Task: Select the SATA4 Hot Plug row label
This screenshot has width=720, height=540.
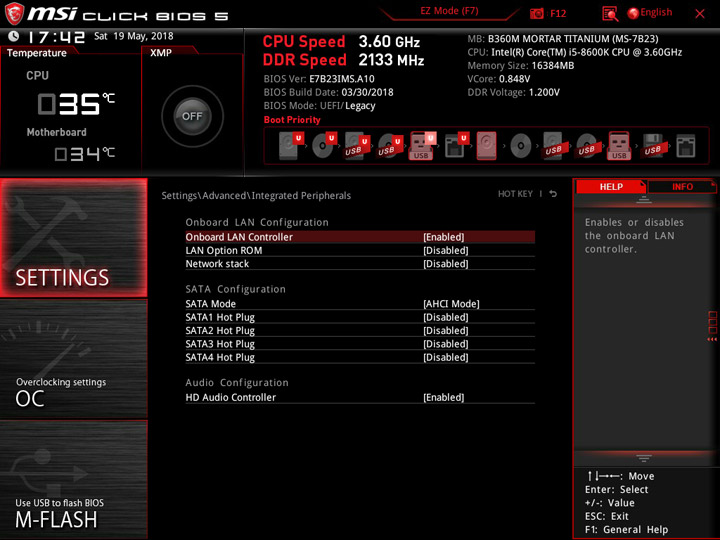Action: 220,357
